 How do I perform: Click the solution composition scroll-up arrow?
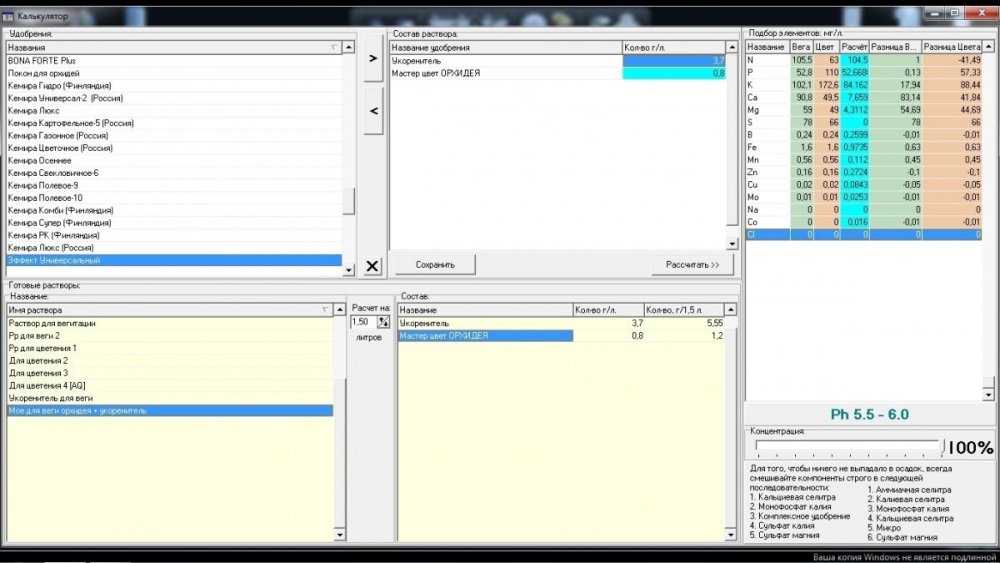(732, 47)
